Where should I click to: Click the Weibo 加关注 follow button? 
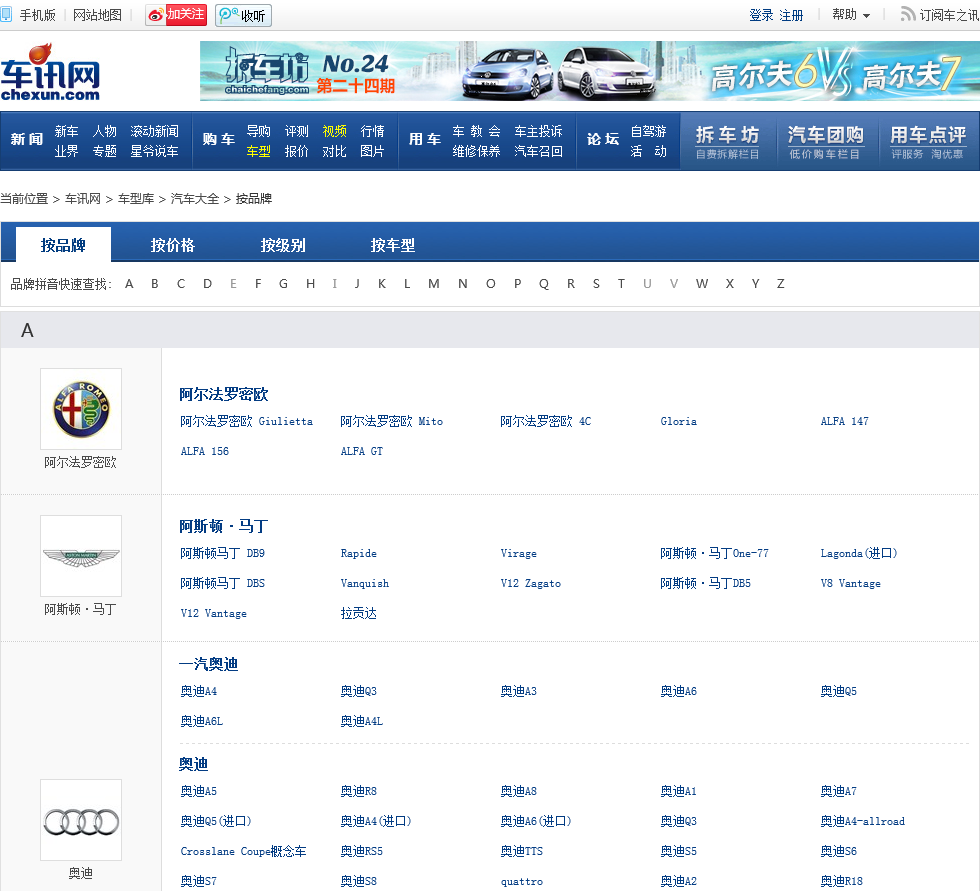click(x=176, y=15)
